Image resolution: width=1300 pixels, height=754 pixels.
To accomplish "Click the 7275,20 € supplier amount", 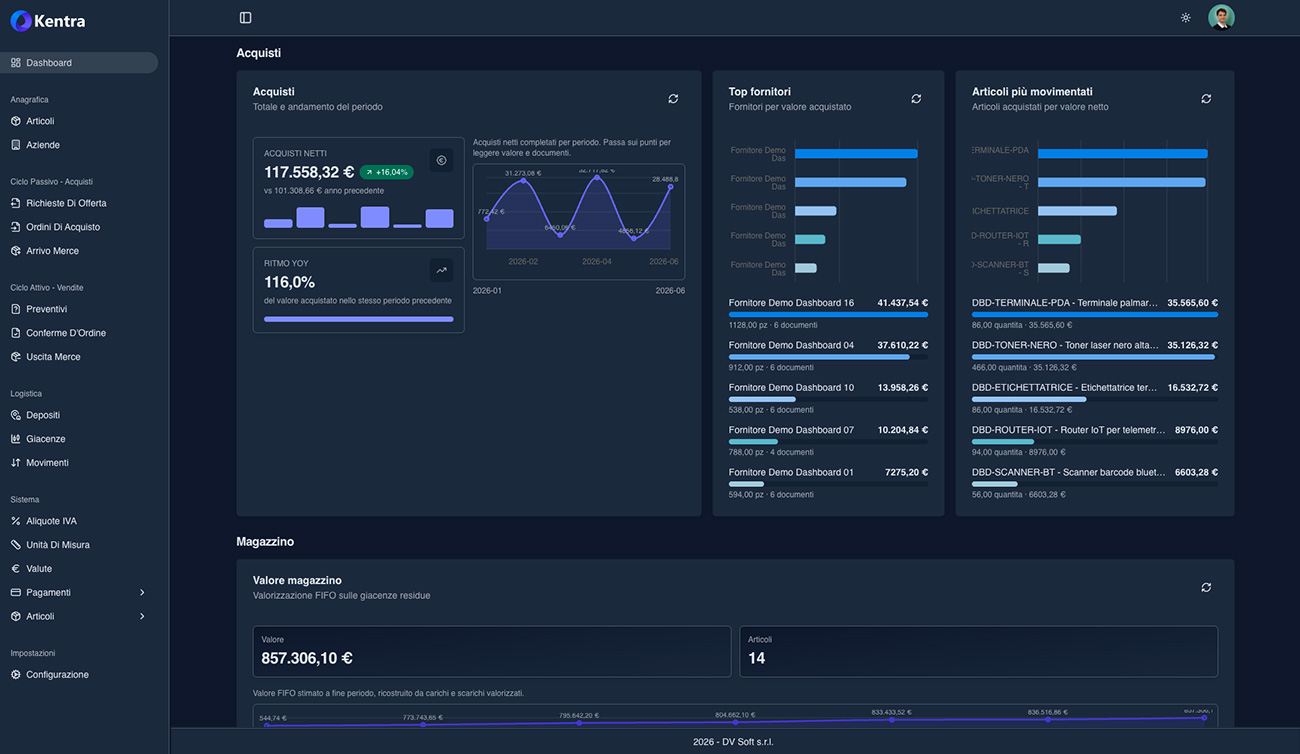I will point(906,472).
